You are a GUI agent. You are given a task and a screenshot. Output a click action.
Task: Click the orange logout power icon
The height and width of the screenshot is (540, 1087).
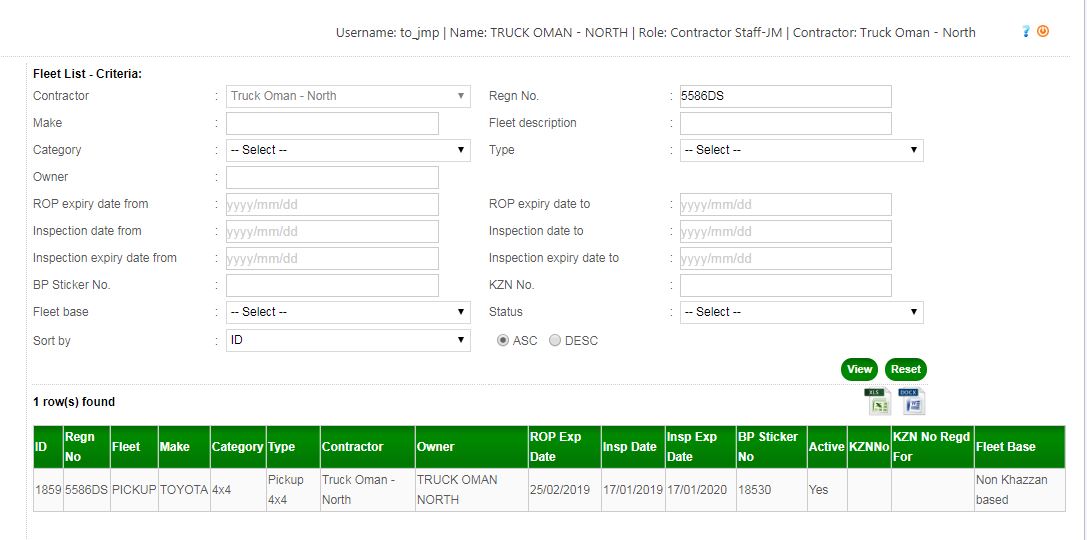pos(1043,32)
